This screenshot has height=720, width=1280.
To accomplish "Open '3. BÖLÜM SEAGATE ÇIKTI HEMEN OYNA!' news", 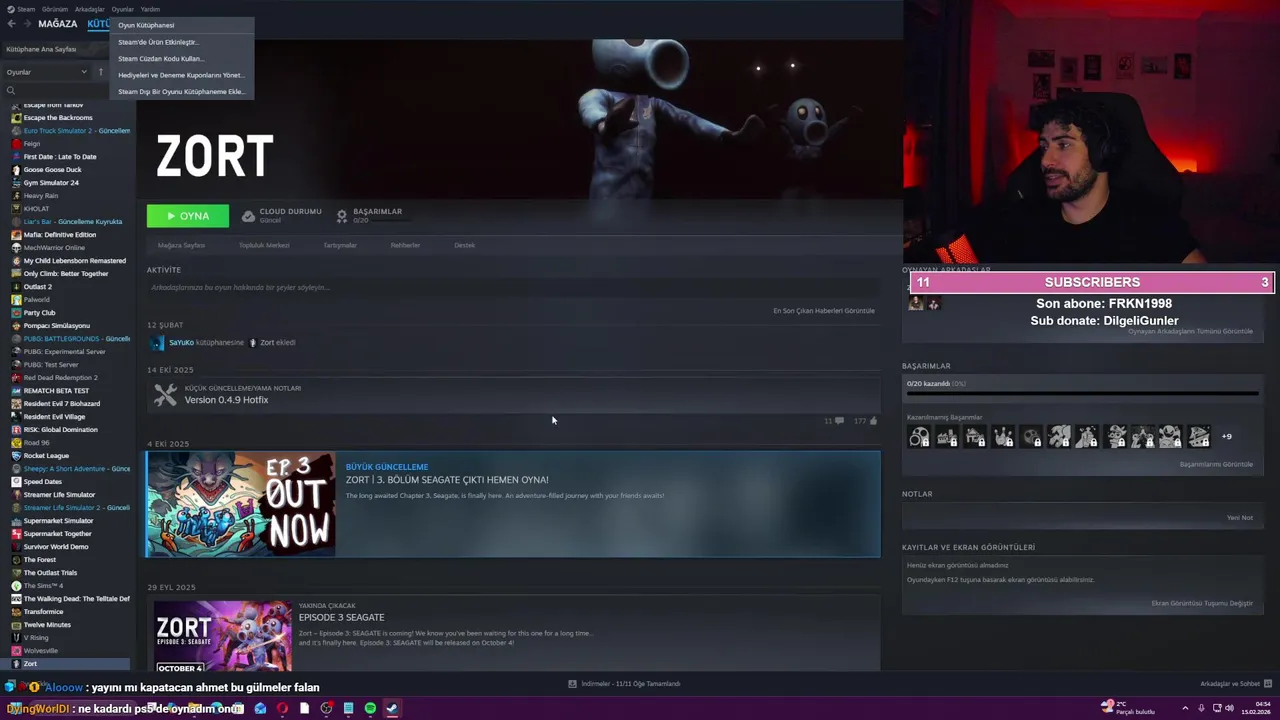I will coord(447,480).
